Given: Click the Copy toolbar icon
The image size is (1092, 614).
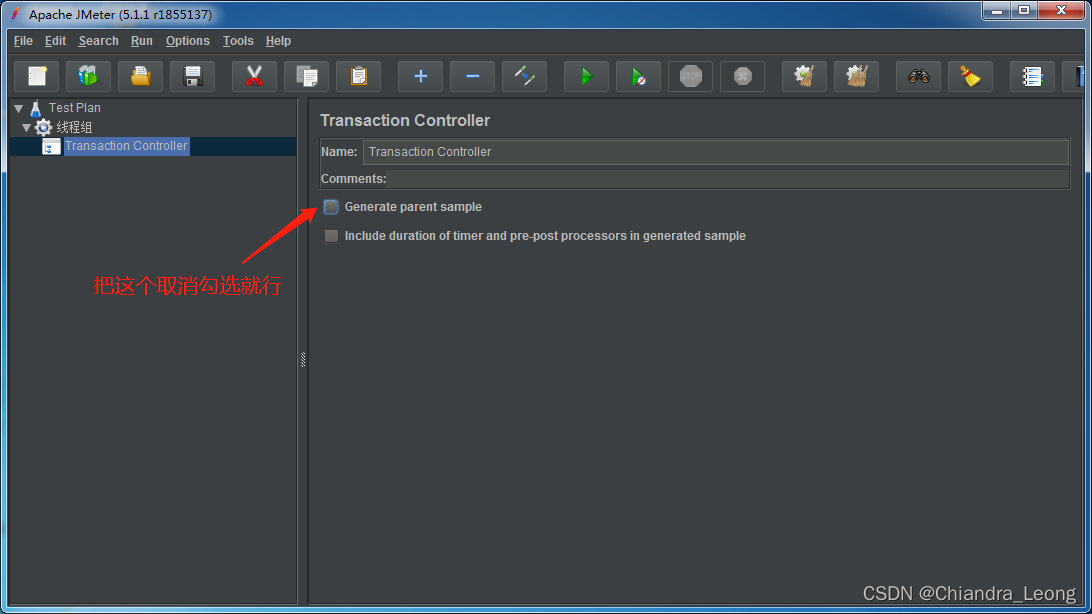Looking at the screenshot, I should [x=306, y=76].
